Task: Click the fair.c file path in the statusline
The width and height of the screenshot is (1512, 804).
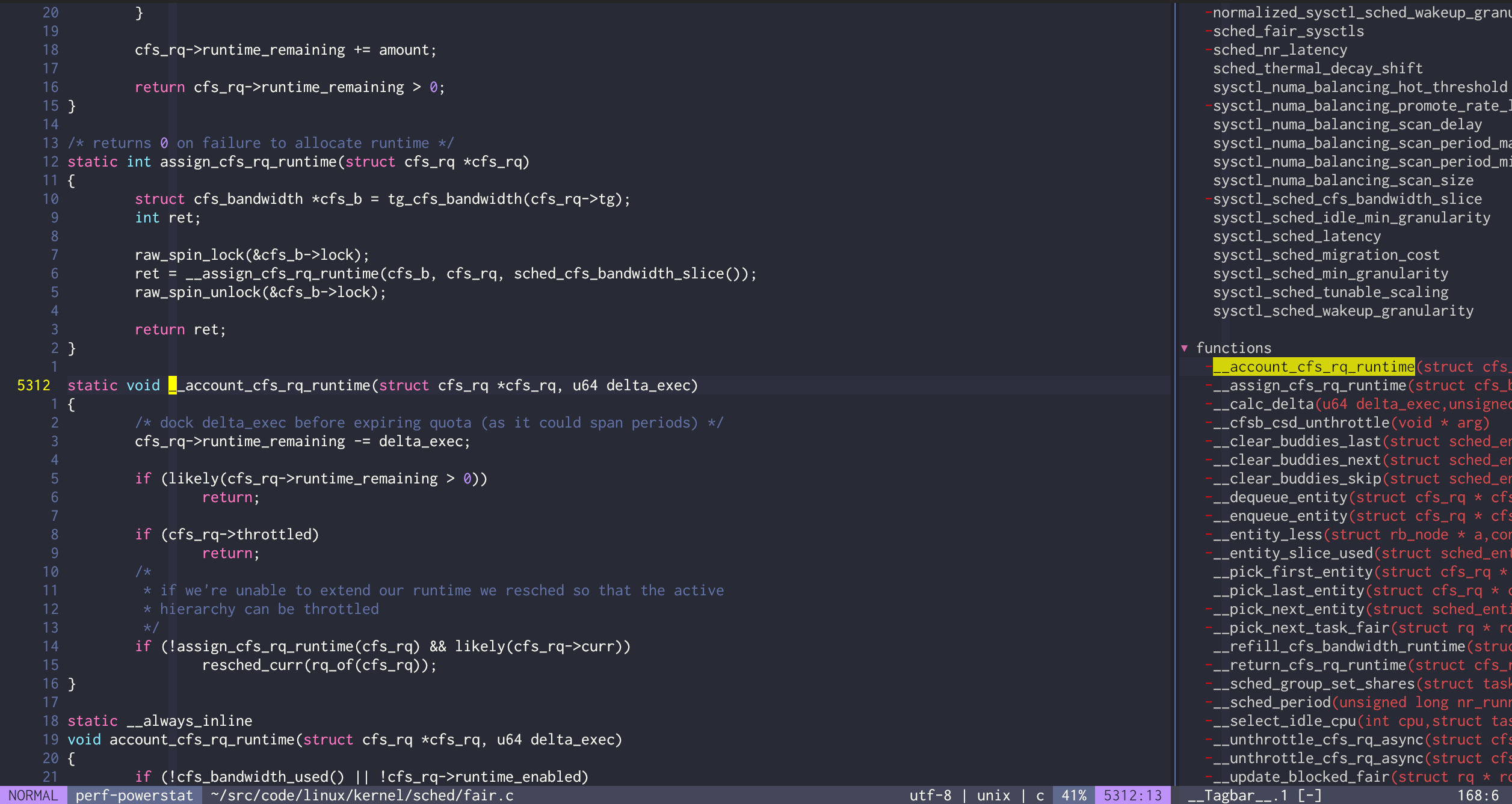Action: pyautogui.click(x=362, y=796)
